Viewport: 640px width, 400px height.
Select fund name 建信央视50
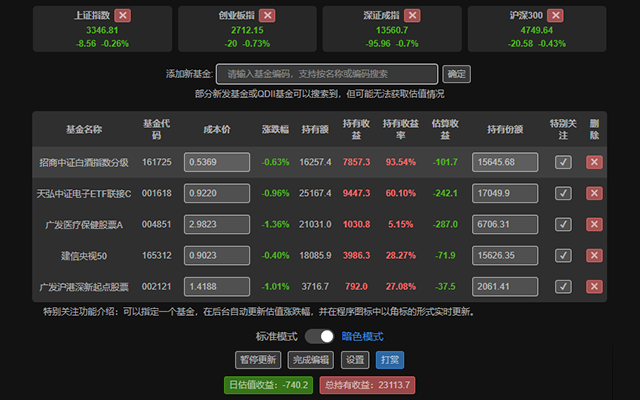coord(84,256)
